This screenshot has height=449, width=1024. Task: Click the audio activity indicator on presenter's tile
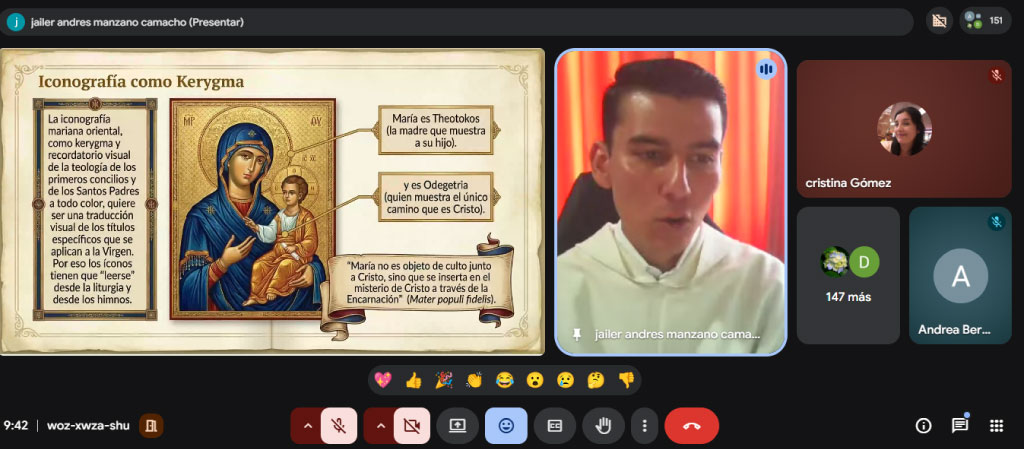coord(766,69)
